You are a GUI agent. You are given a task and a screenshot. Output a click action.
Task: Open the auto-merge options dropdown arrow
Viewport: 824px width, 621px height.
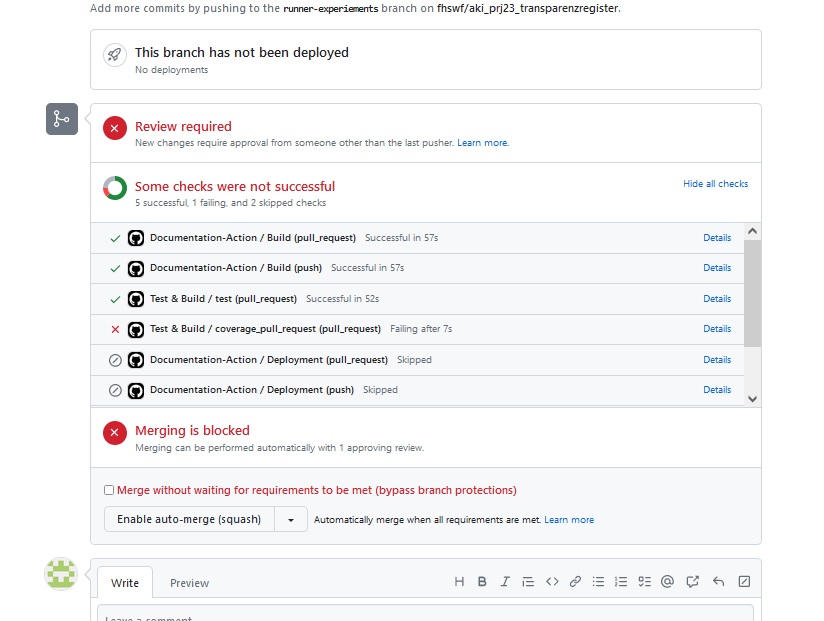(x=291, y=519)
